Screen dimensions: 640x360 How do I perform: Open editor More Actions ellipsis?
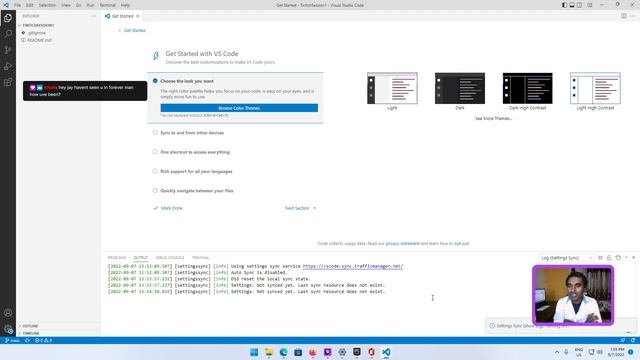point(632,16)
